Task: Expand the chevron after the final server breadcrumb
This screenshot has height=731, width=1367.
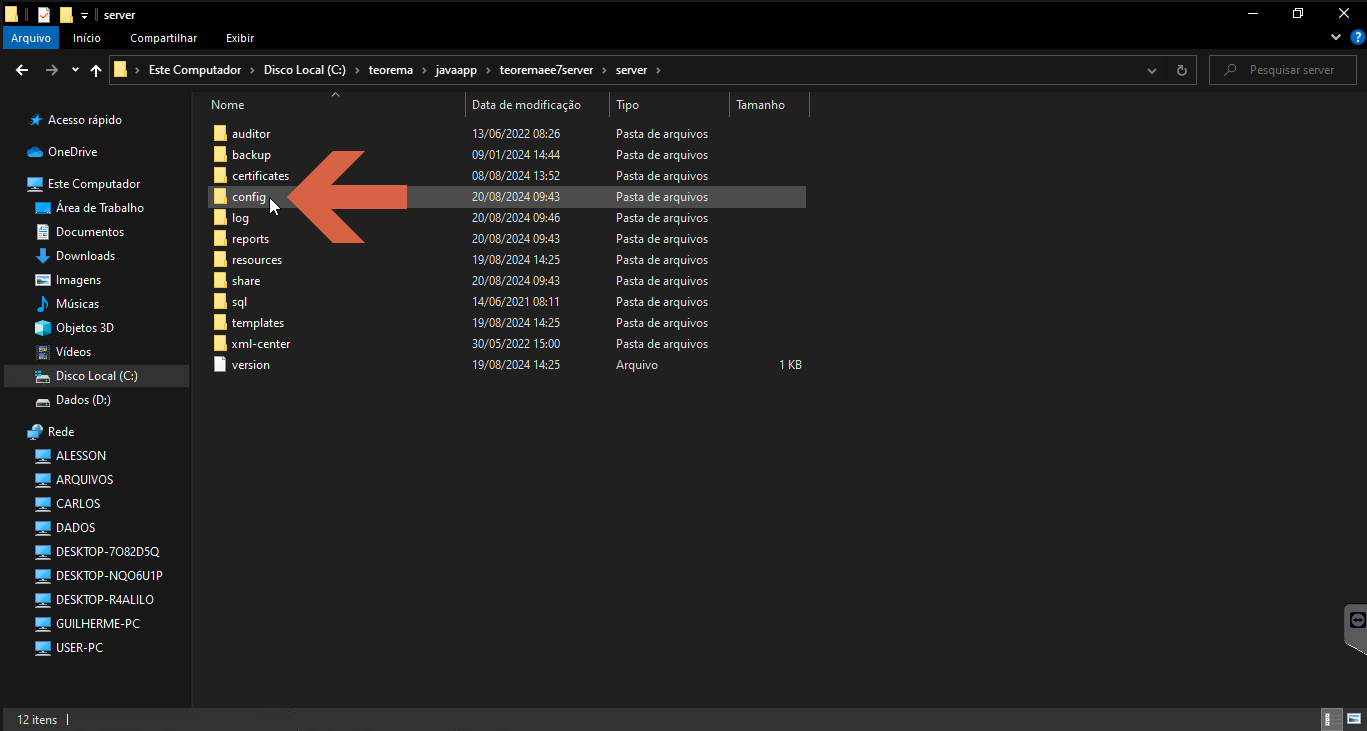Action: coord(658,70)
